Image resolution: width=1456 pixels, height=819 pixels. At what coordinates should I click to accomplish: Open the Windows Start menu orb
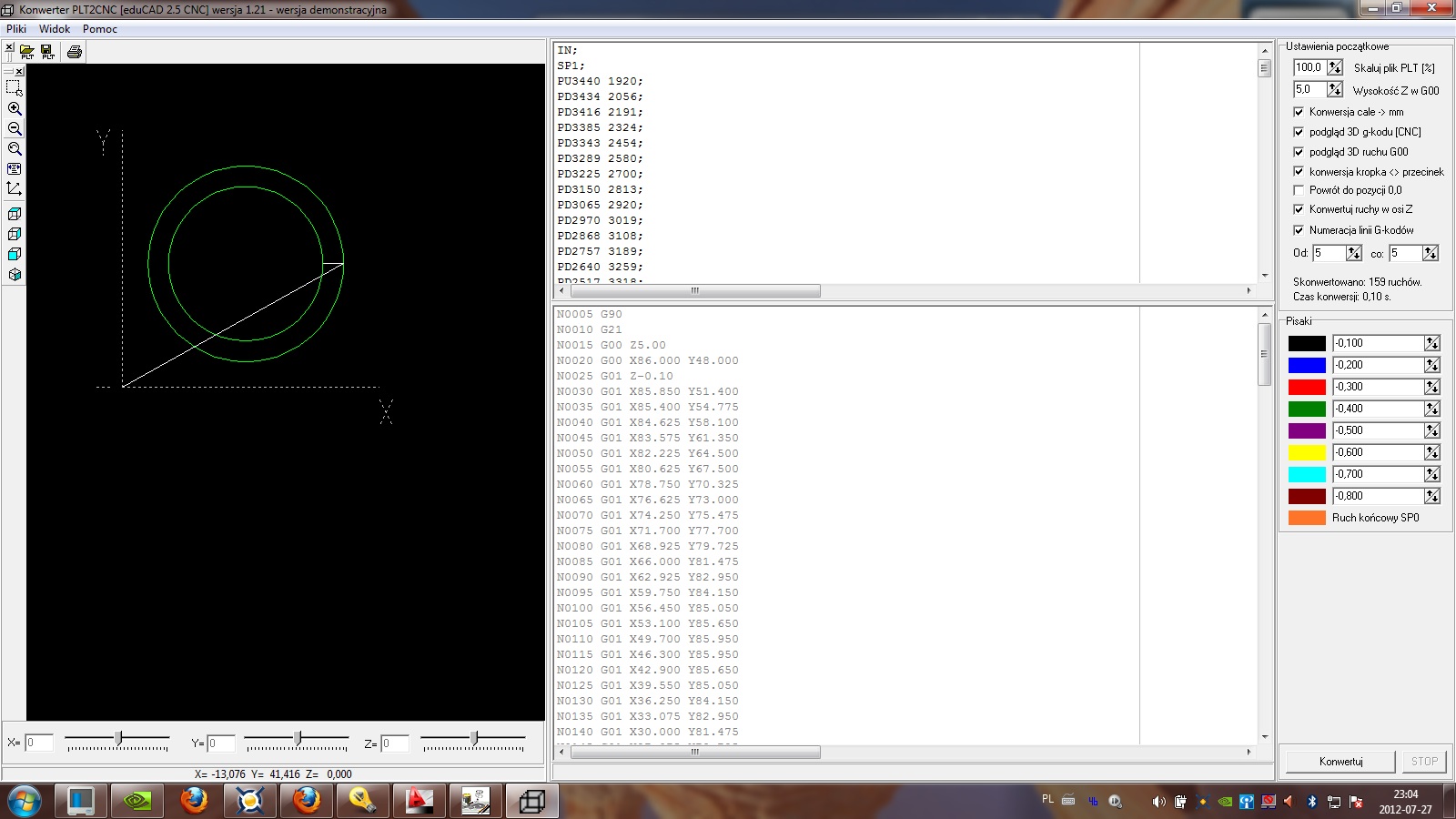point(25,802)
